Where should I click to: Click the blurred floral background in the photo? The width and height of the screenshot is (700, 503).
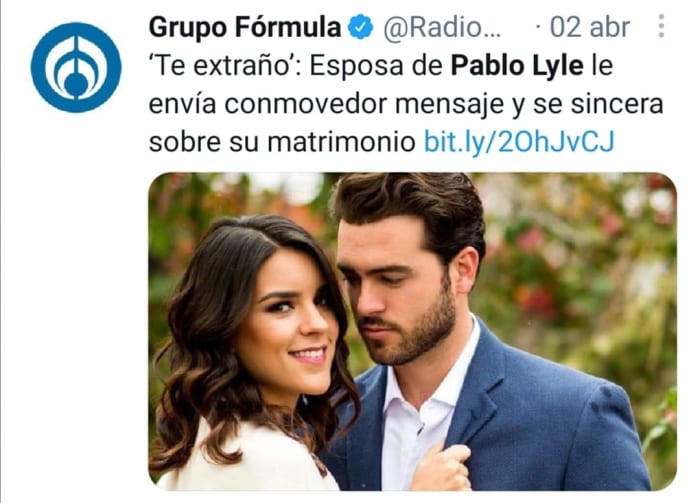tap(580, 268)
